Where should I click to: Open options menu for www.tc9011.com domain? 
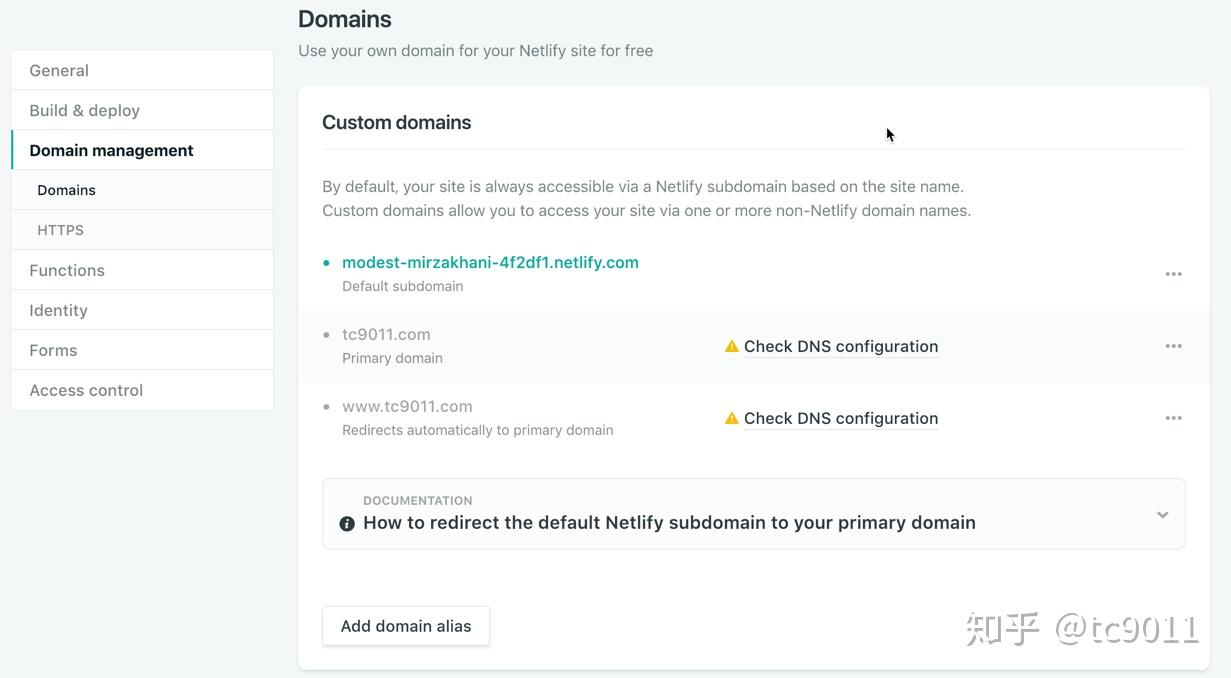1174,417
